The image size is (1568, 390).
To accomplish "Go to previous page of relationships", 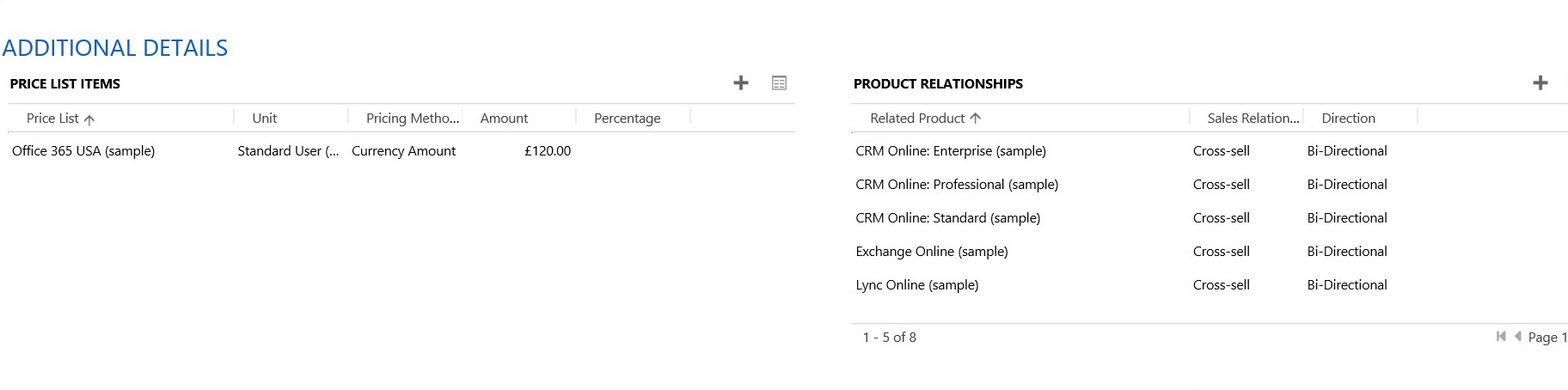I will pyautogui.click(x=1518, y=337).
